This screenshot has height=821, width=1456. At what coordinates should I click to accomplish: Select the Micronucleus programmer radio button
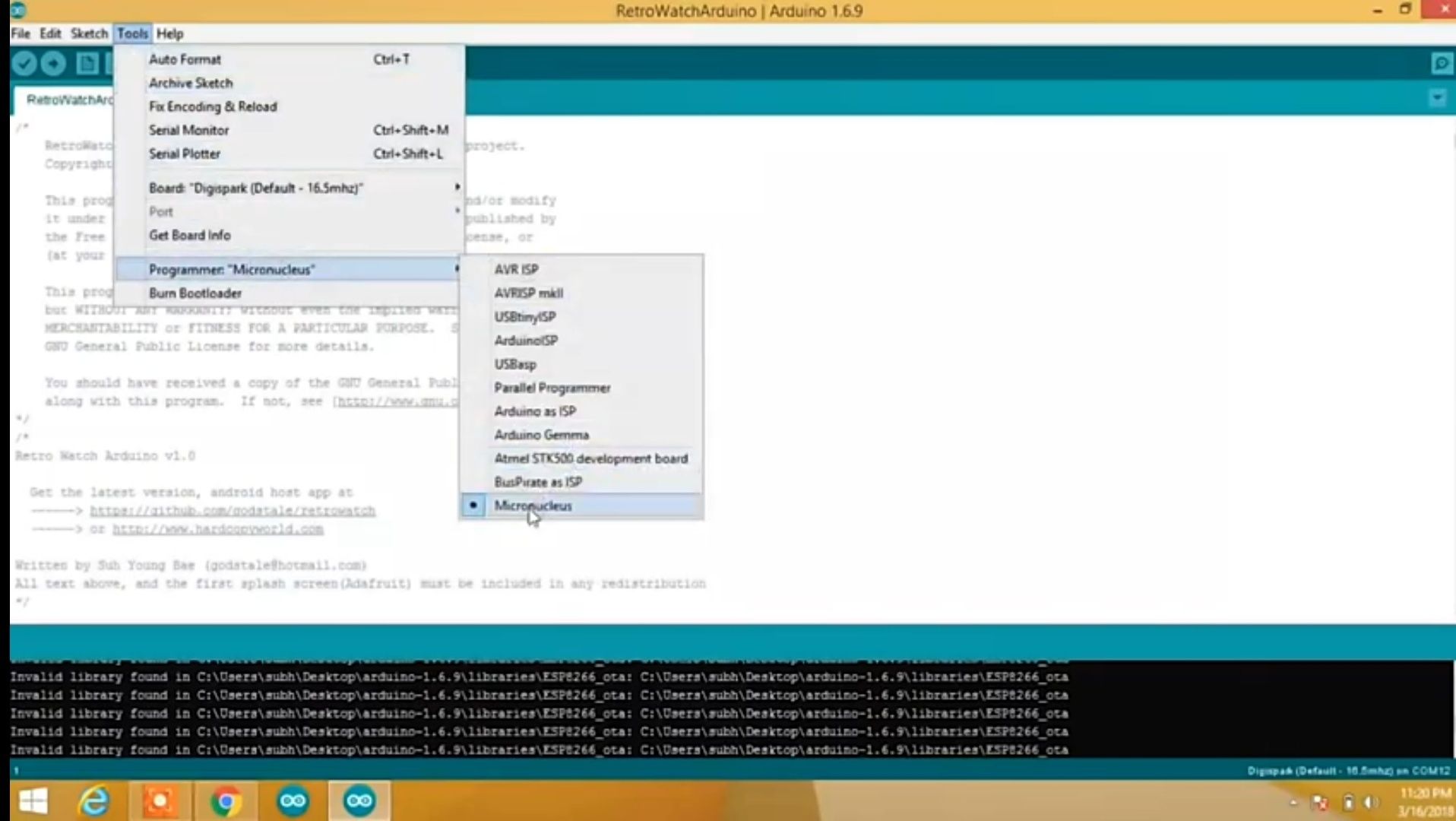coord(473,506)
